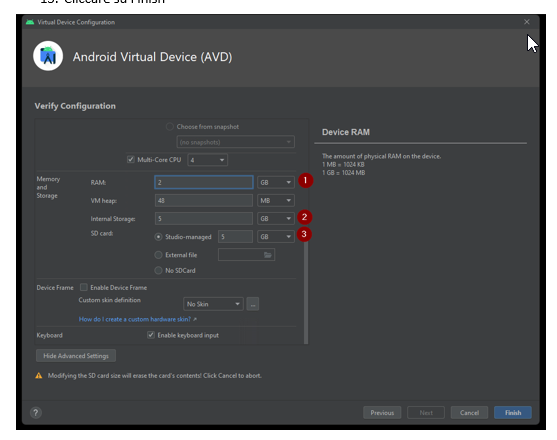This screenshot has width=557, height=440.
Task: Open the RAM unit GB dropdown
Action: (276, 183)
